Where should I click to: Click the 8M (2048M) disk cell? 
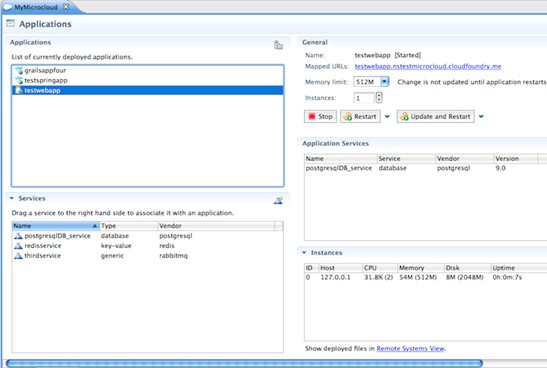(465, 278)
